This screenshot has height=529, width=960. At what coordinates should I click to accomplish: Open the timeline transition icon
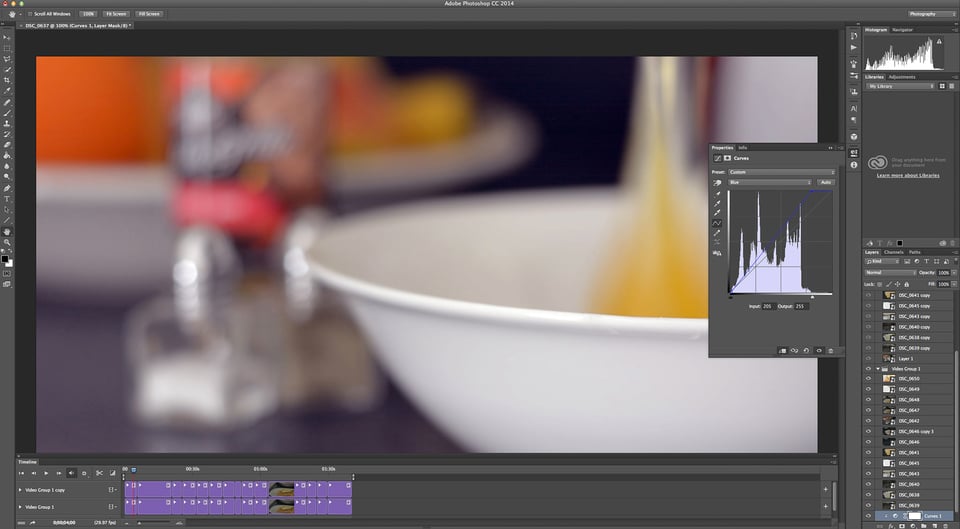tap(113, 473)
